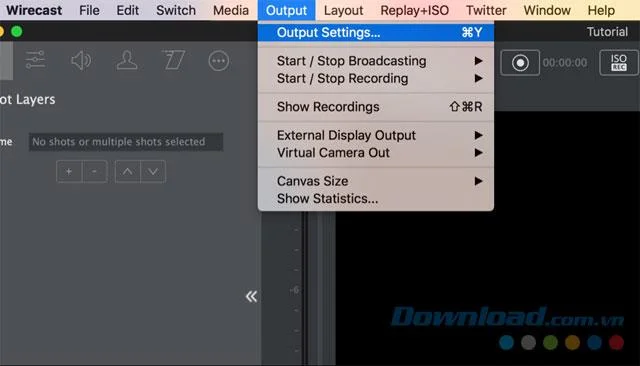The height and width of the screenshot is (366, 640).
Task: Close the open Output menu in menu bar
Action: click(x=287, y=10)
